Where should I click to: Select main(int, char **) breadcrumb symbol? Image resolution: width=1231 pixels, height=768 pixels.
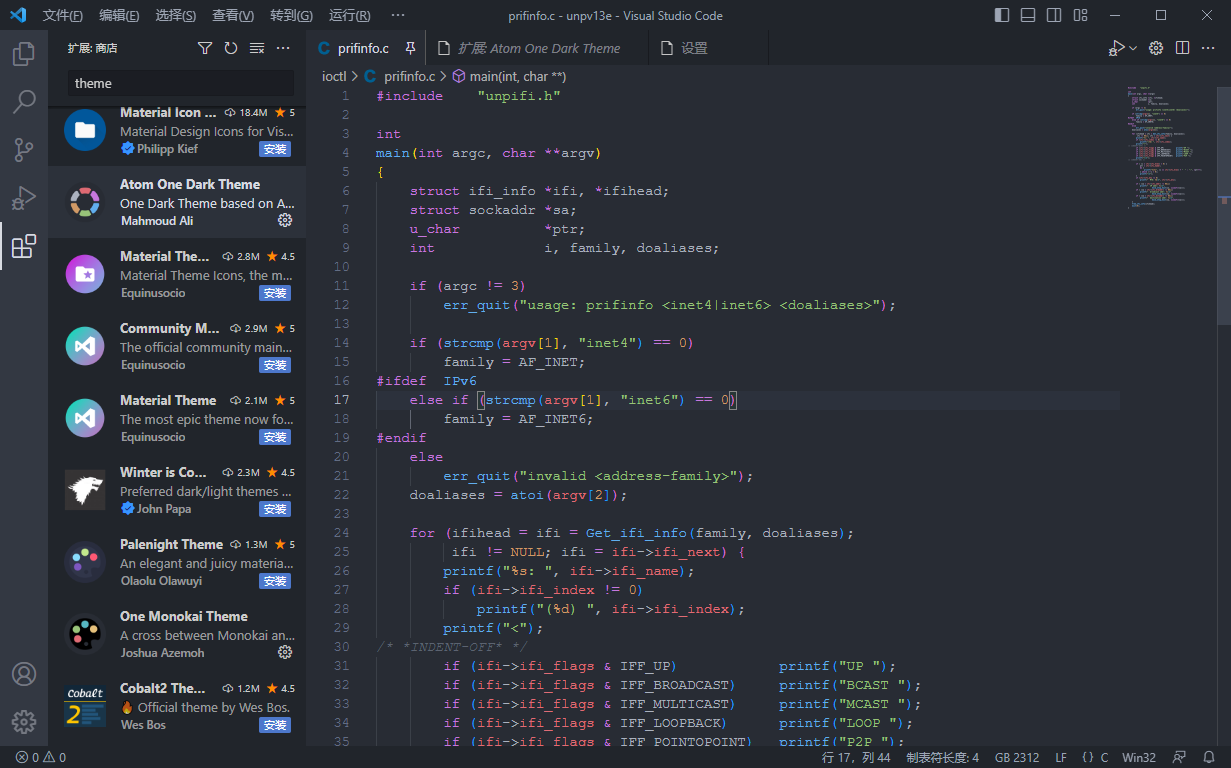coord(510,76)
